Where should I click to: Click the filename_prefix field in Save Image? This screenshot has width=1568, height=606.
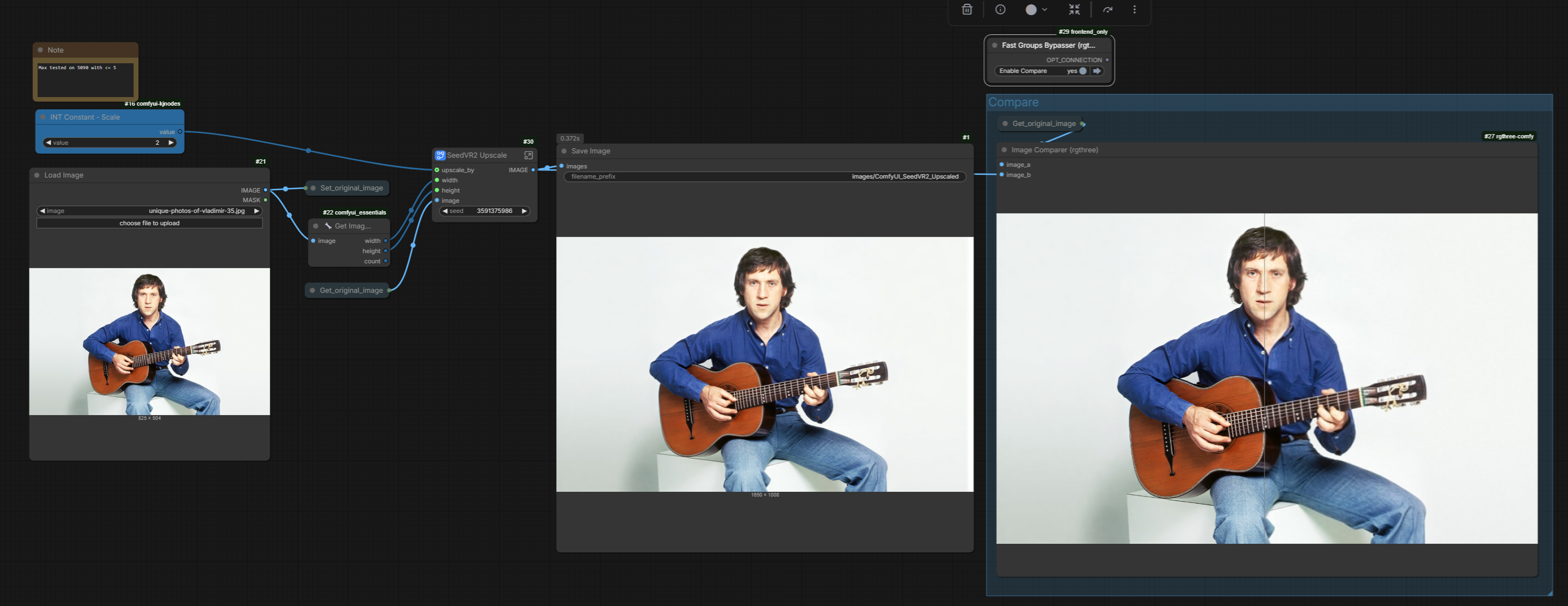click(764, 176)
